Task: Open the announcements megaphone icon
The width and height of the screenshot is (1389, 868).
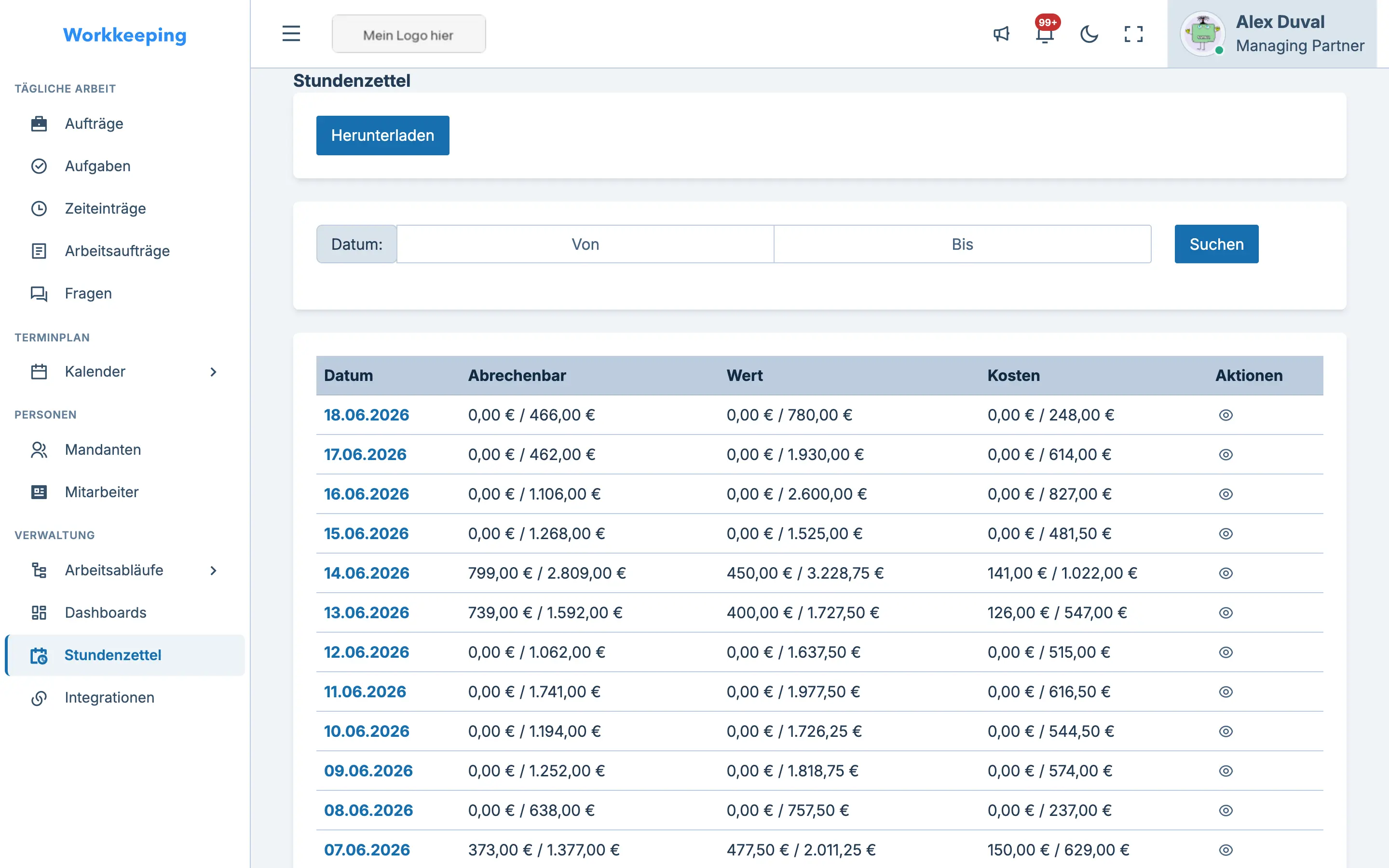Action: pos(1001,34)
